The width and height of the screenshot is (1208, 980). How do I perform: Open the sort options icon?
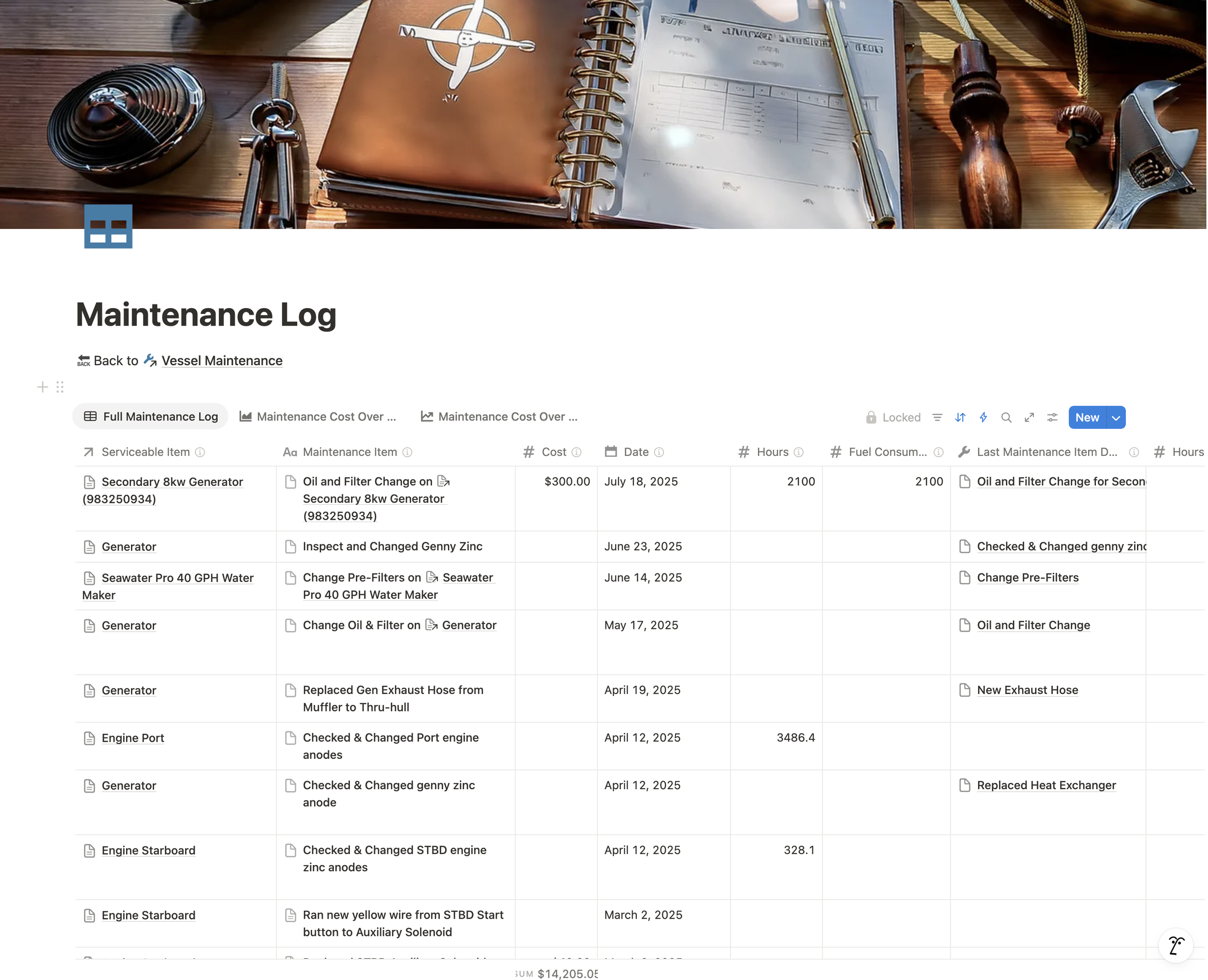tap(960, 417)
